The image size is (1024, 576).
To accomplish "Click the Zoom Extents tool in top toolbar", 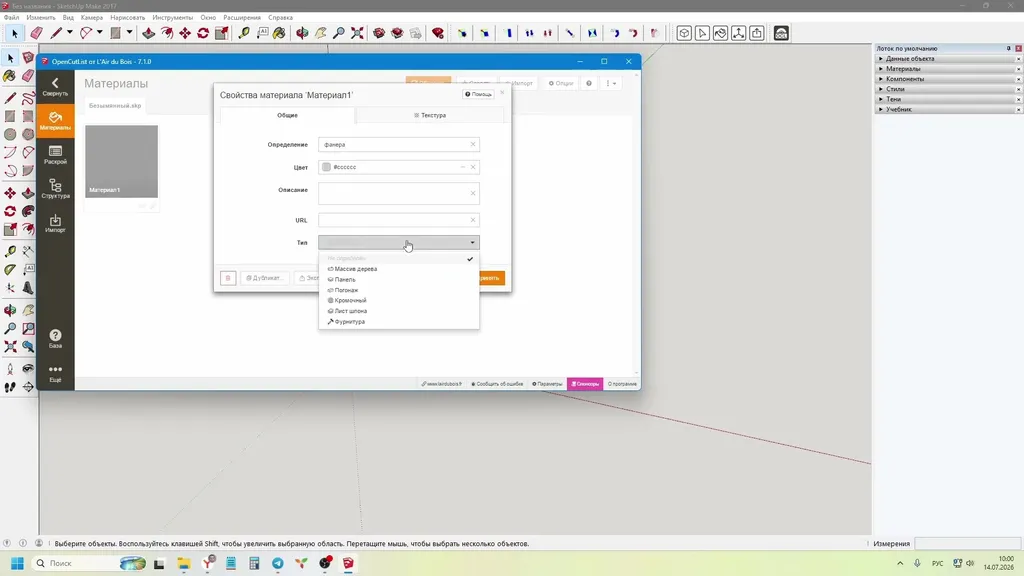I will tap(357, 33).
